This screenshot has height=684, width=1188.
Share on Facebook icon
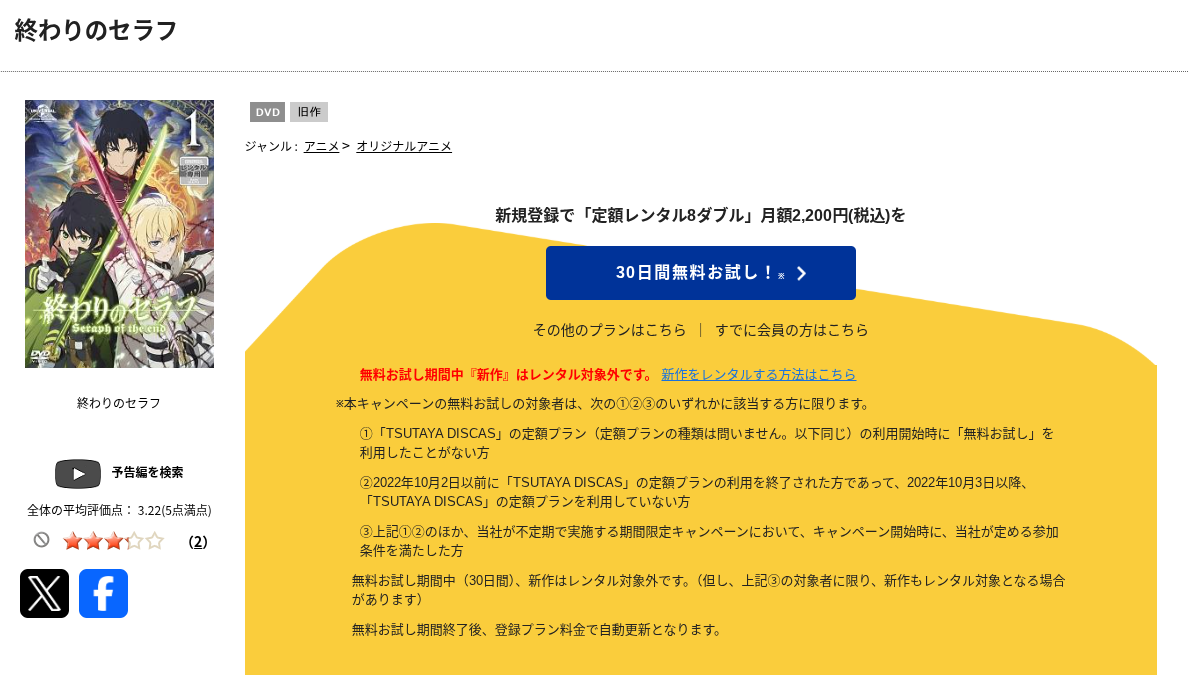click(x=103, y=593)
